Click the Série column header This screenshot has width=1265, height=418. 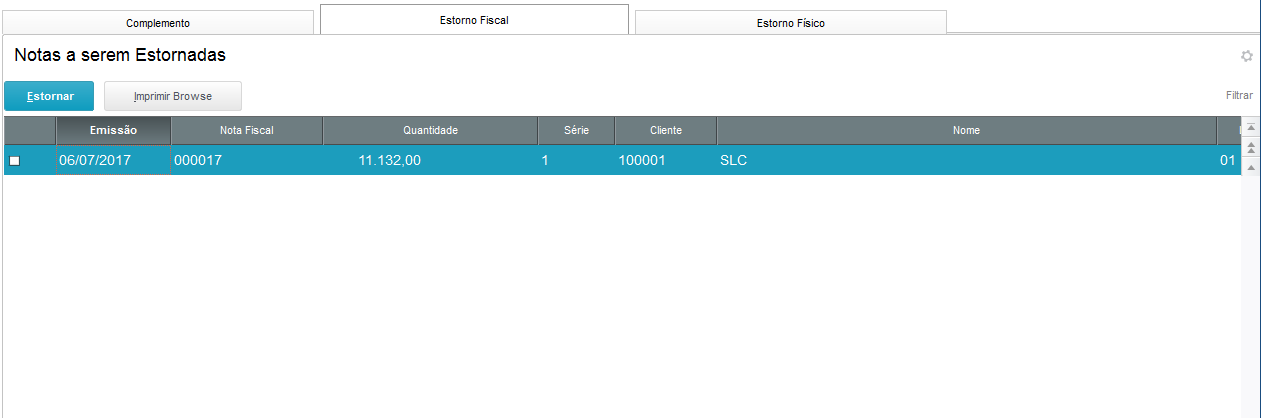click(576, 130)
